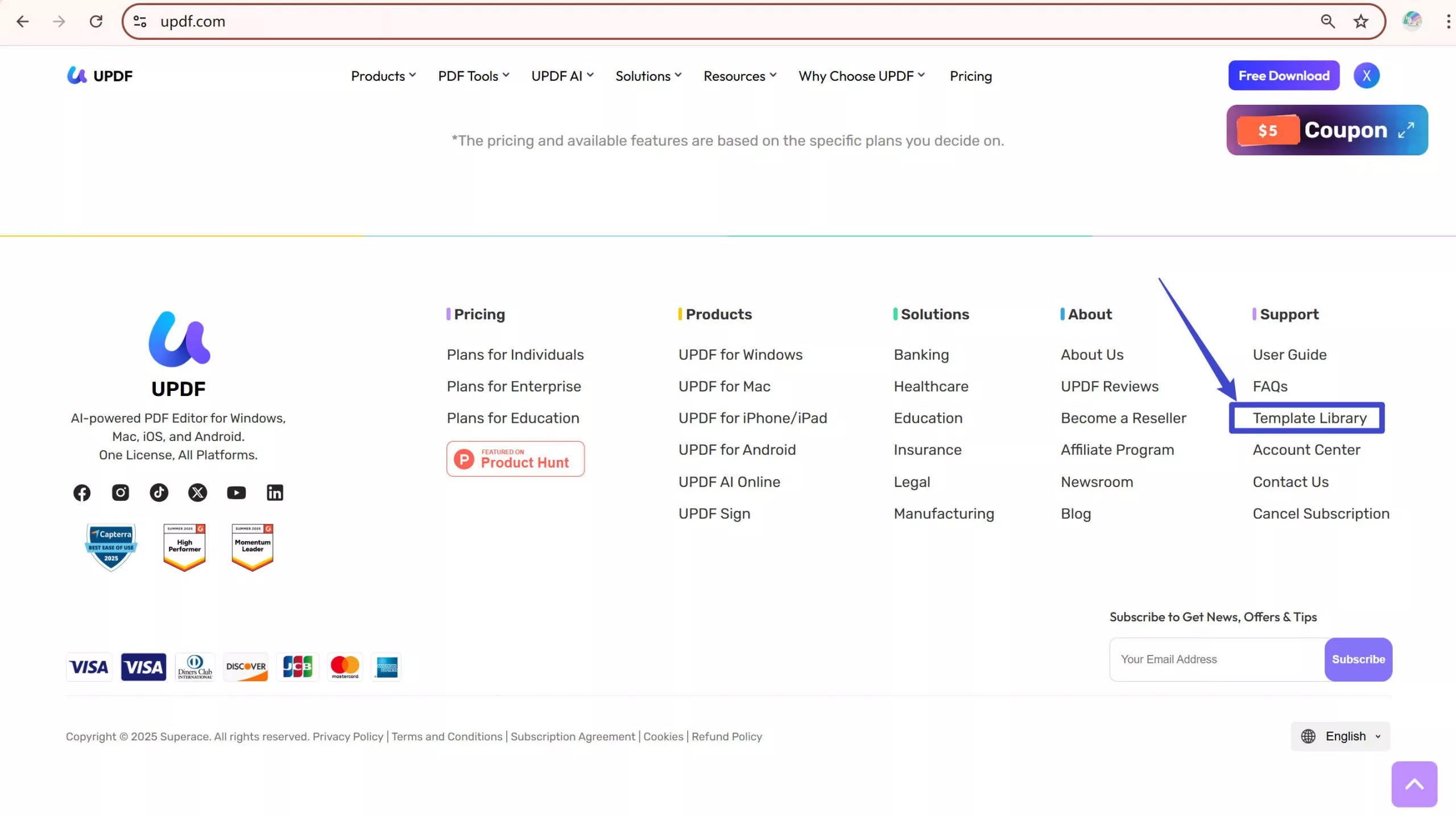The width and height of the screenshot is (1456, 816).
Task: Open Become a Reseller link
Action: click(x=1123, y=418)
